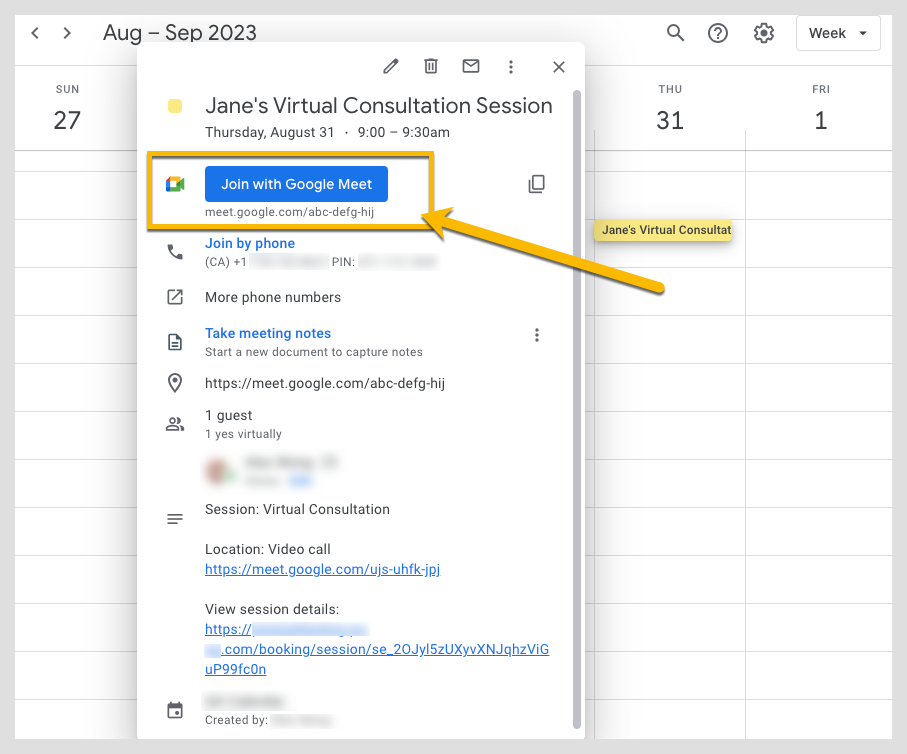This screenshot has height=754, width=907.
Task: Delete the event with trash icon
Action: pos(431,67)
